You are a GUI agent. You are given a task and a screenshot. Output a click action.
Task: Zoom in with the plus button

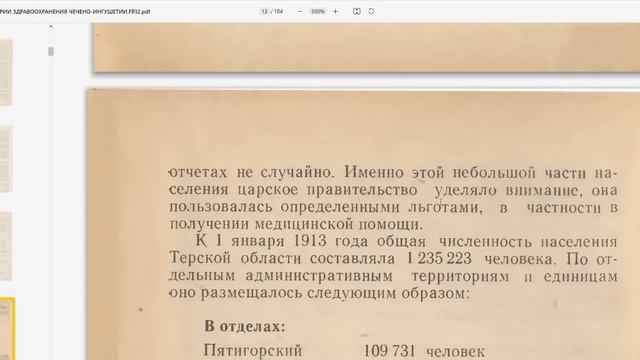point(336,11)
